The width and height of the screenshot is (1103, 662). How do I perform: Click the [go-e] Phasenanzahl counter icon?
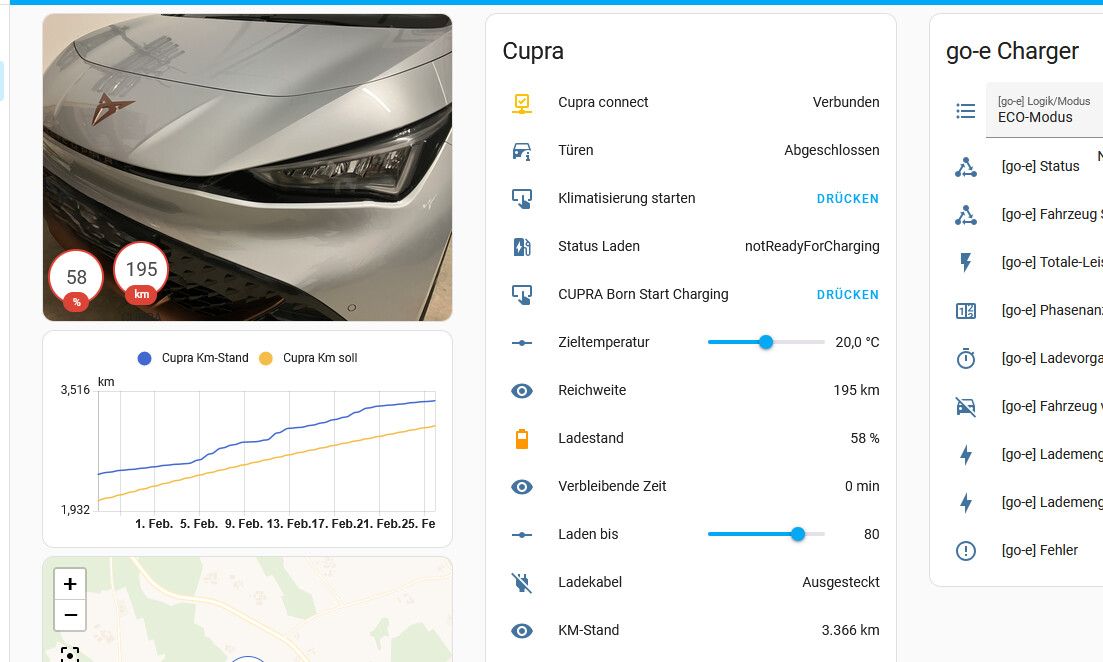coord(966,311)
